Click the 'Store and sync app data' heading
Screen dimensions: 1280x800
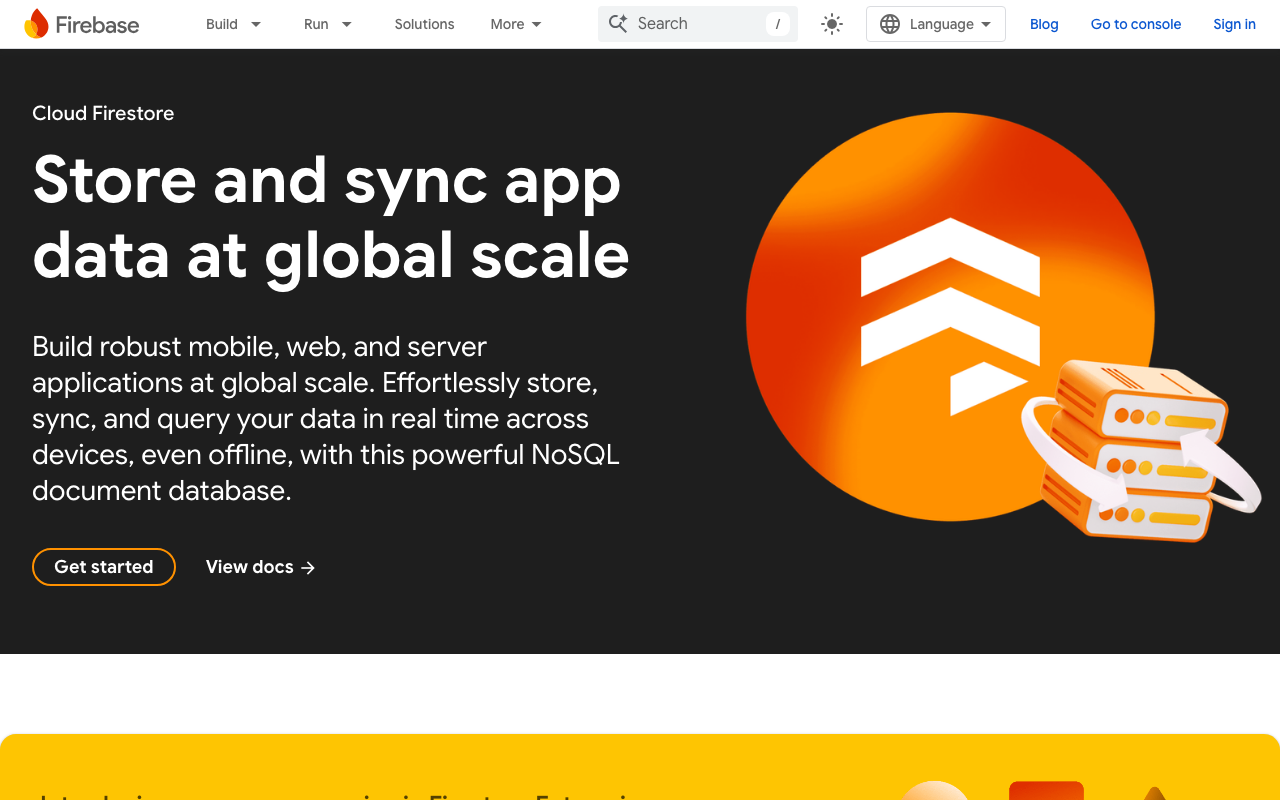point(331,218)
